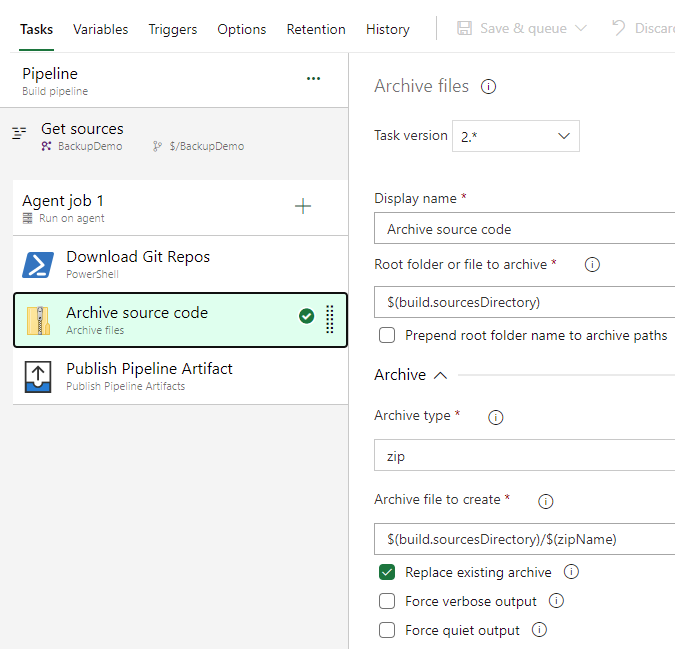Image resolution: width=675 pixels, height=649 pixels.
Task: Click info icon beside Archive type label
Action: point(495,417)
